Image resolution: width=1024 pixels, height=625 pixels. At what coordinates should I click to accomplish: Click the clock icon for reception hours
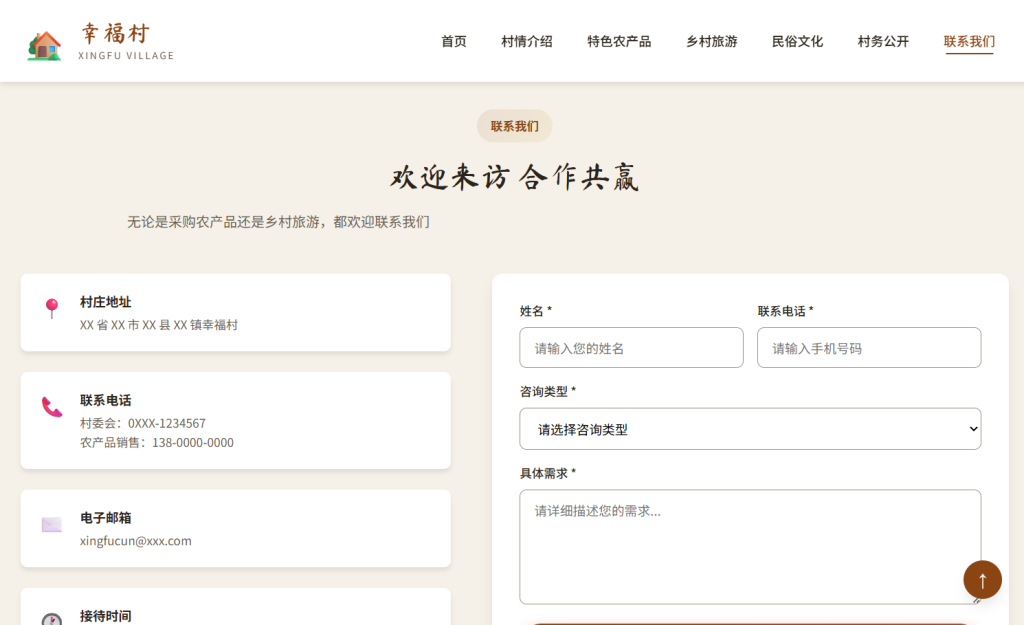[x=52, y=619]
